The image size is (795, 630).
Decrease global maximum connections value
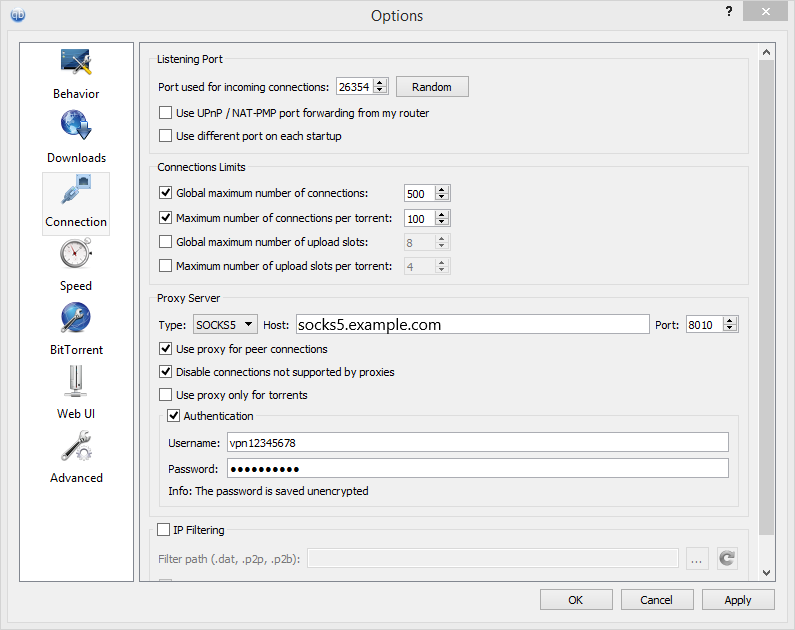pos(442,197)
